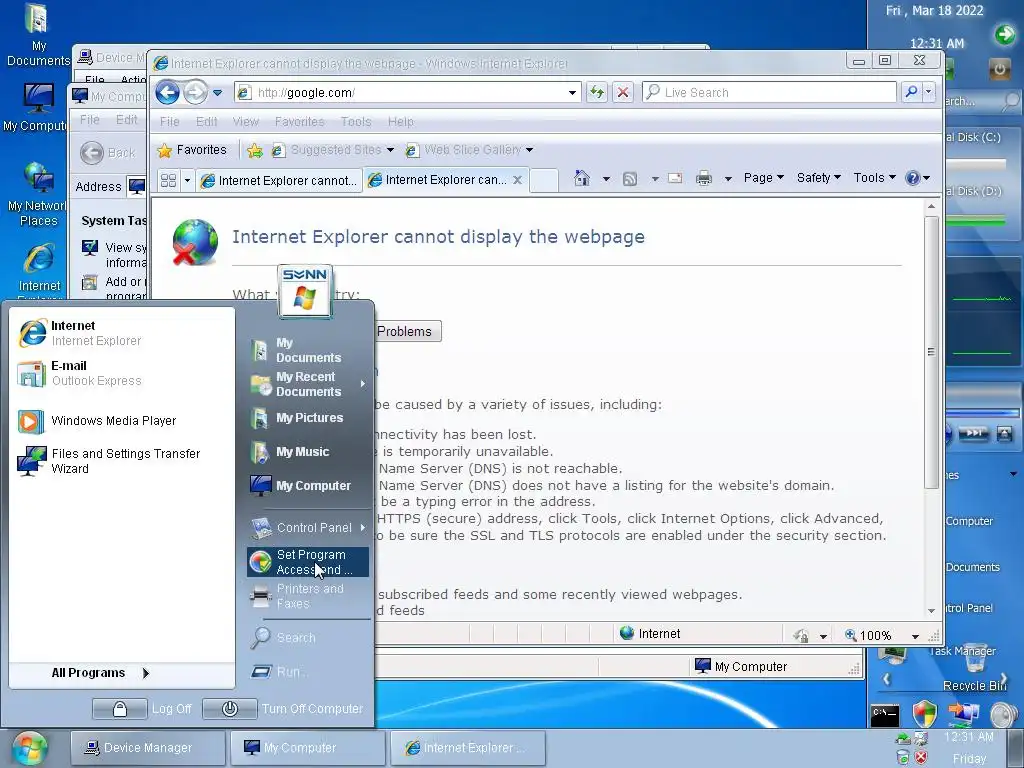Click the security shield sidebar icon
Screen dimensions: 1024x768
925,714
